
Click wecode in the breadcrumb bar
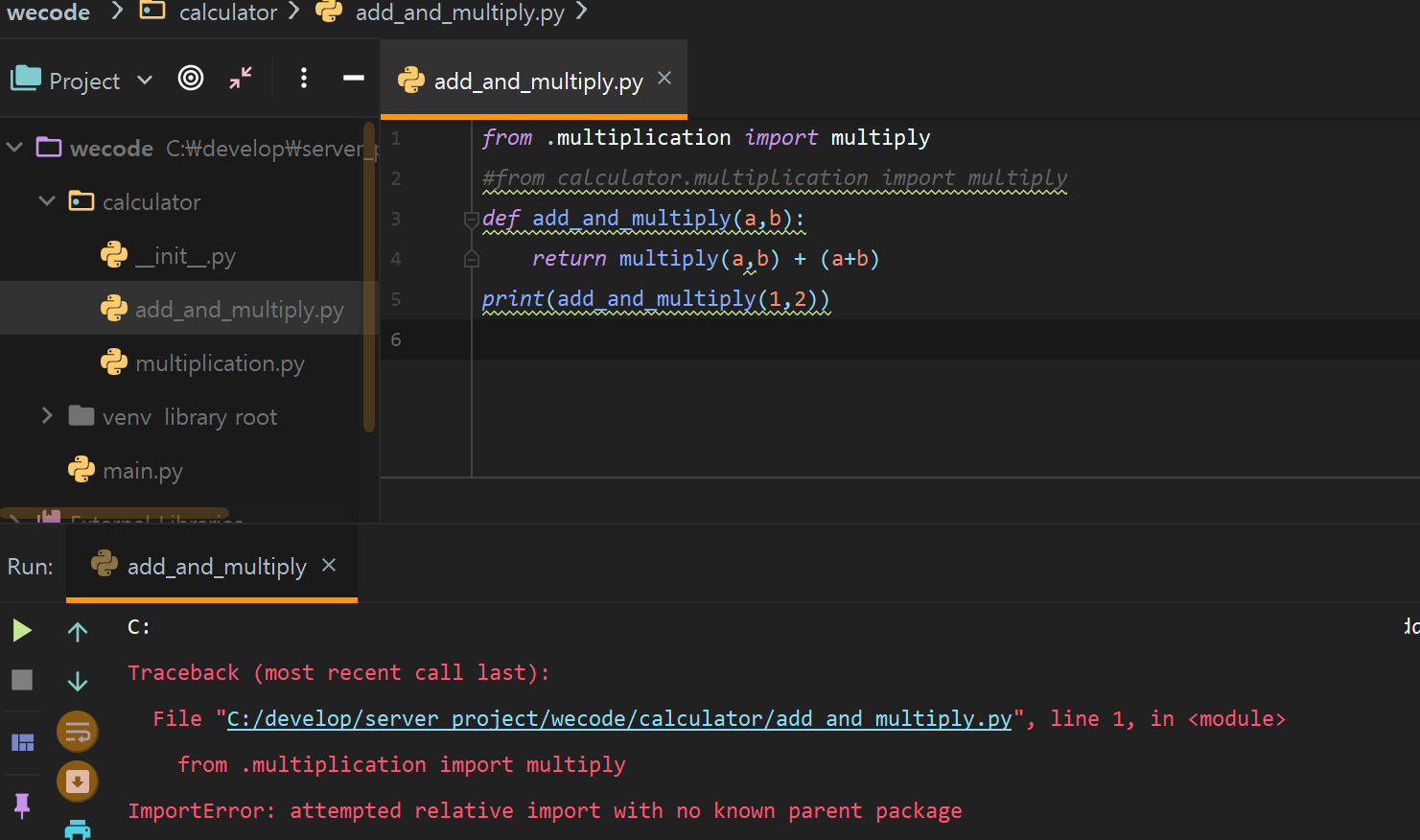(49, 12)
